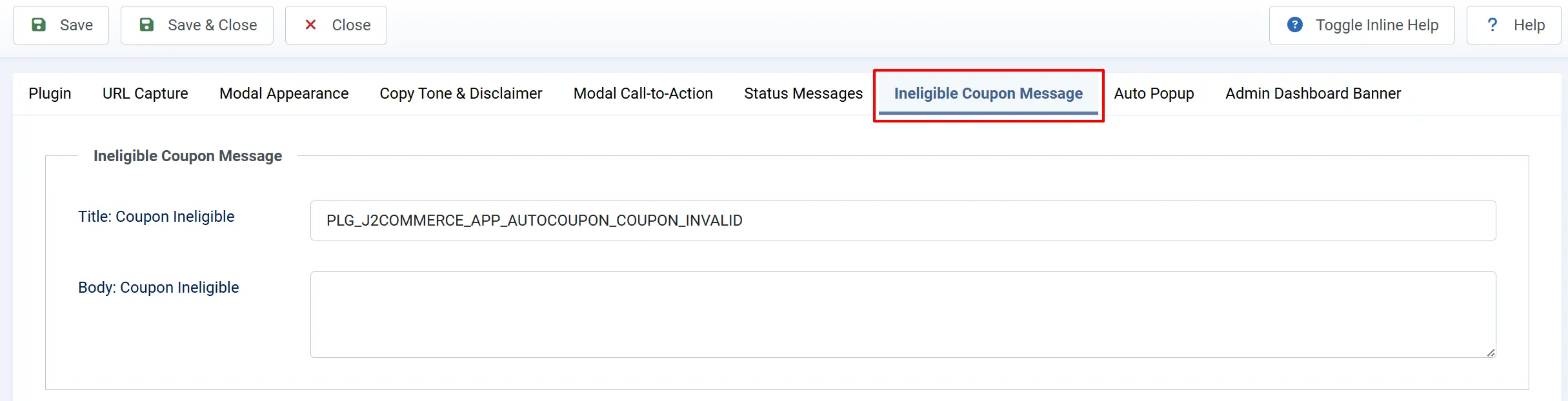Screen dimensions: 1568x401
Task: Click the question mark icon beside Help
Action: point(1492,24)
